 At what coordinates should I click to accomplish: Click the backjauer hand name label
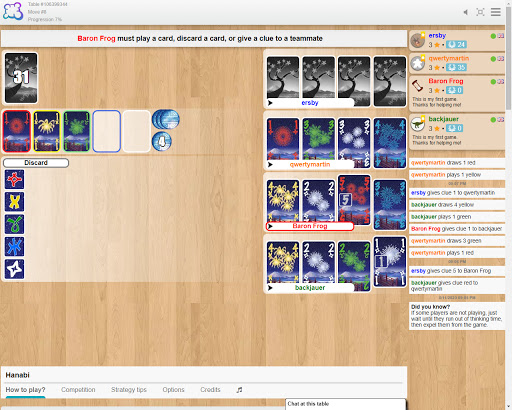tap(310, 287)
